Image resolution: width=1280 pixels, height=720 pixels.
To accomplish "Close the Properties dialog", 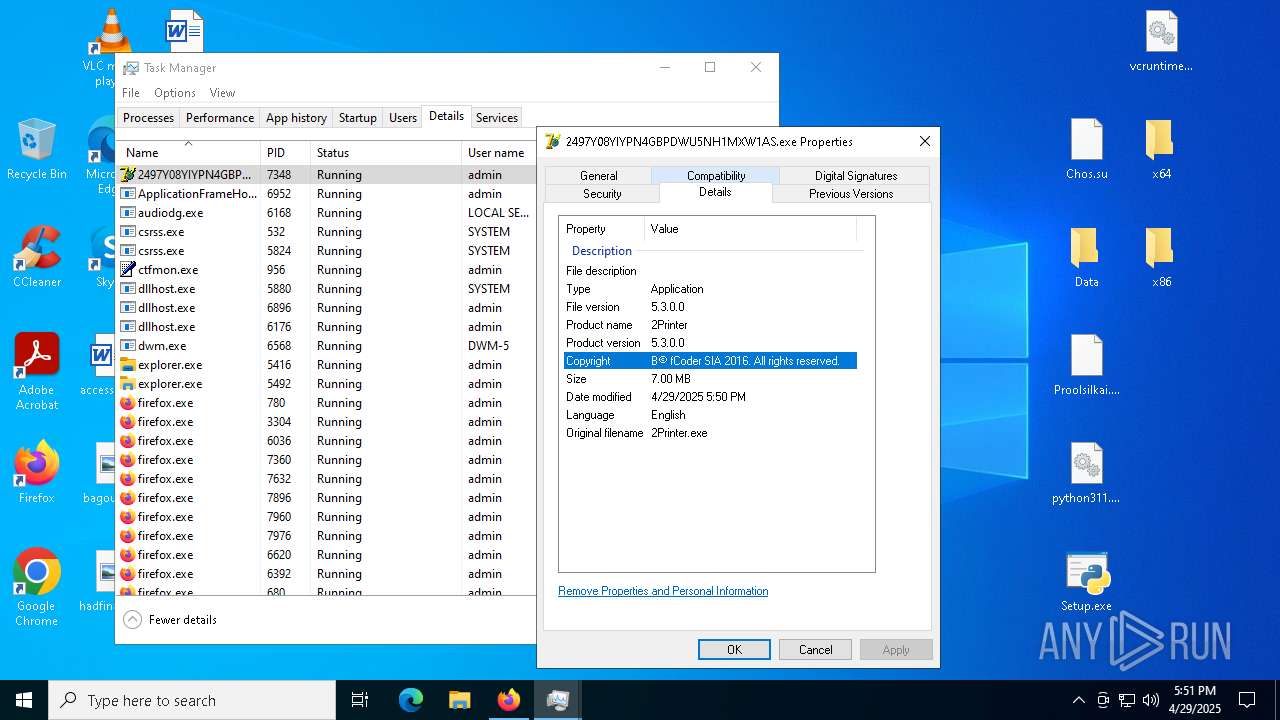I will 924,141.
